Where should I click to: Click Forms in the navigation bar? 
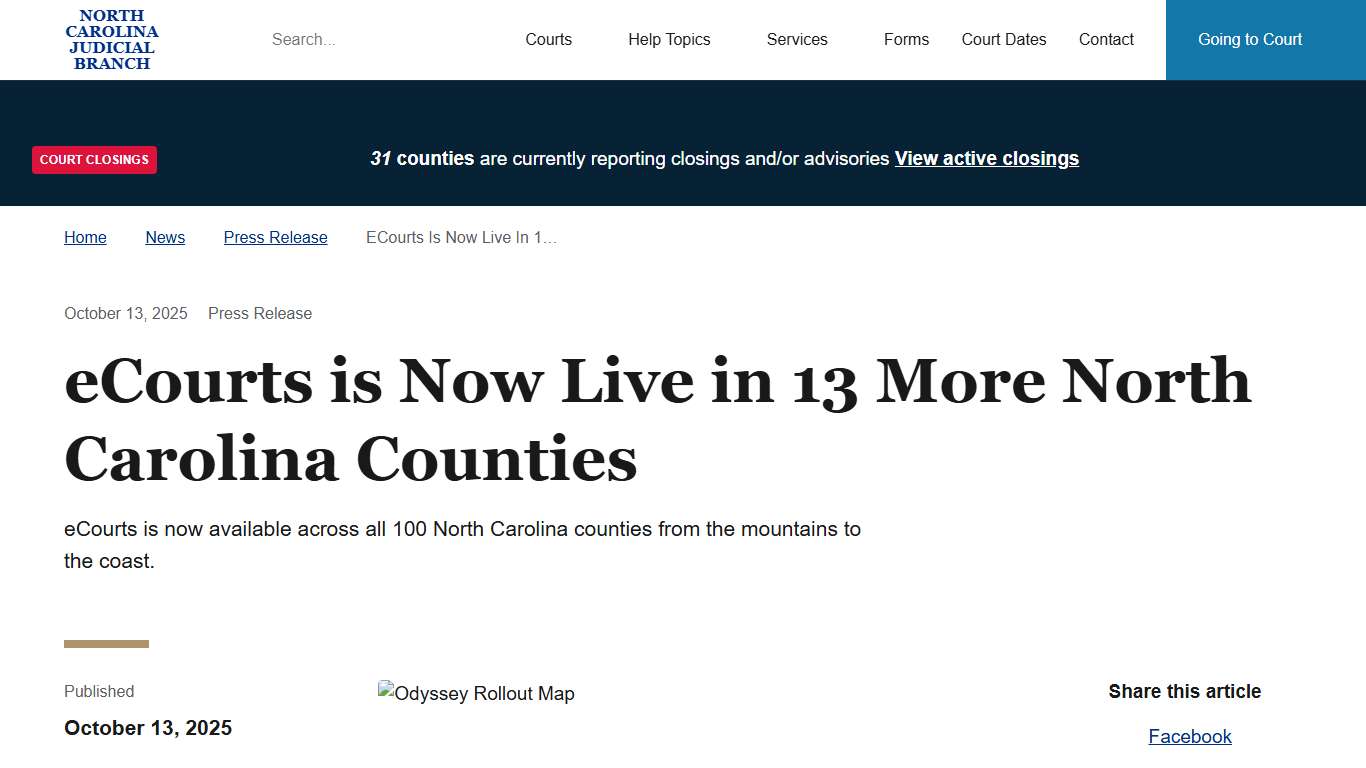point(906,39)
